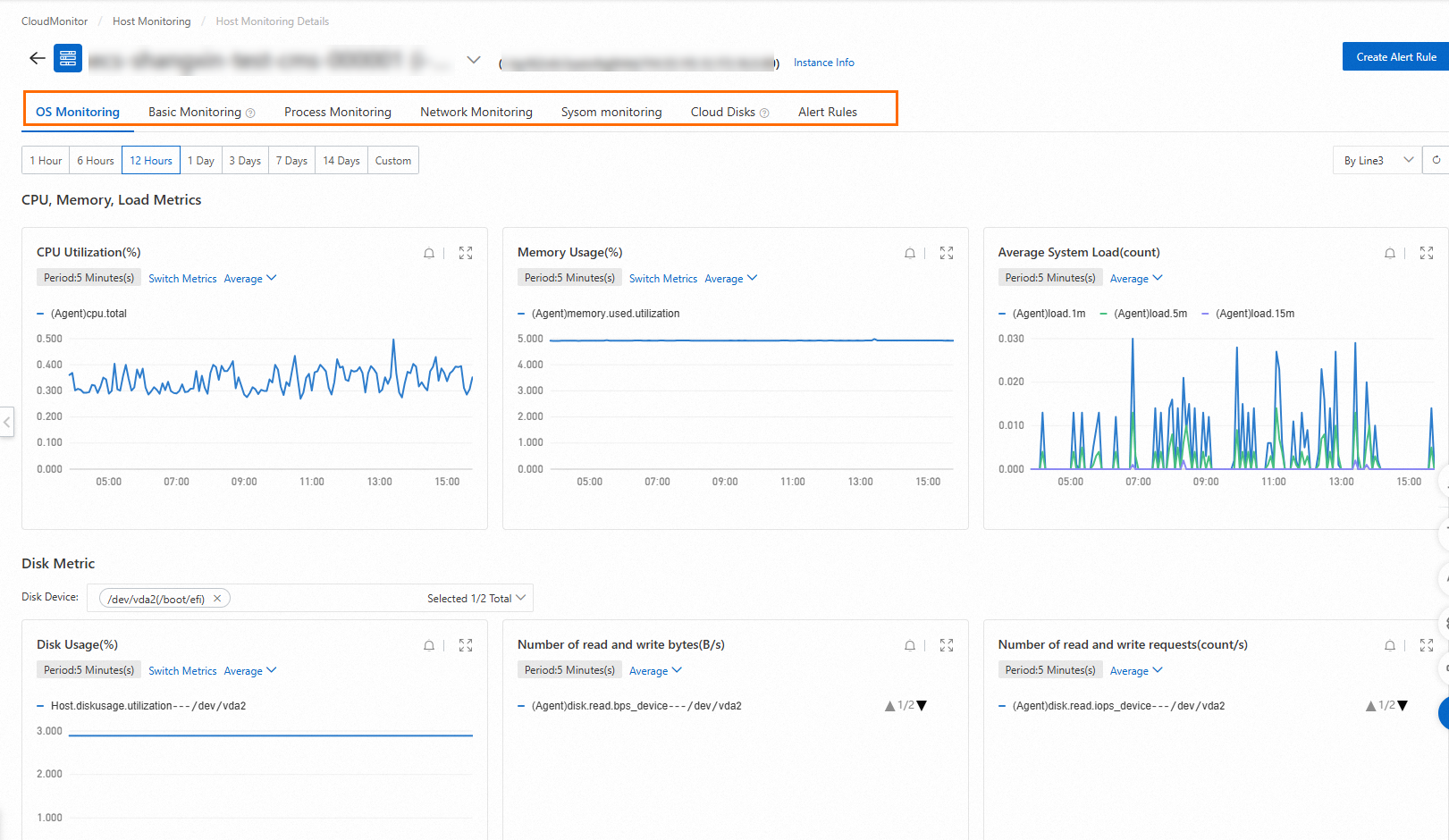Expand the Disk Device Selected 1/2 Total selector
This screenshot has height=840, width=1449.
tap(475, 597)
